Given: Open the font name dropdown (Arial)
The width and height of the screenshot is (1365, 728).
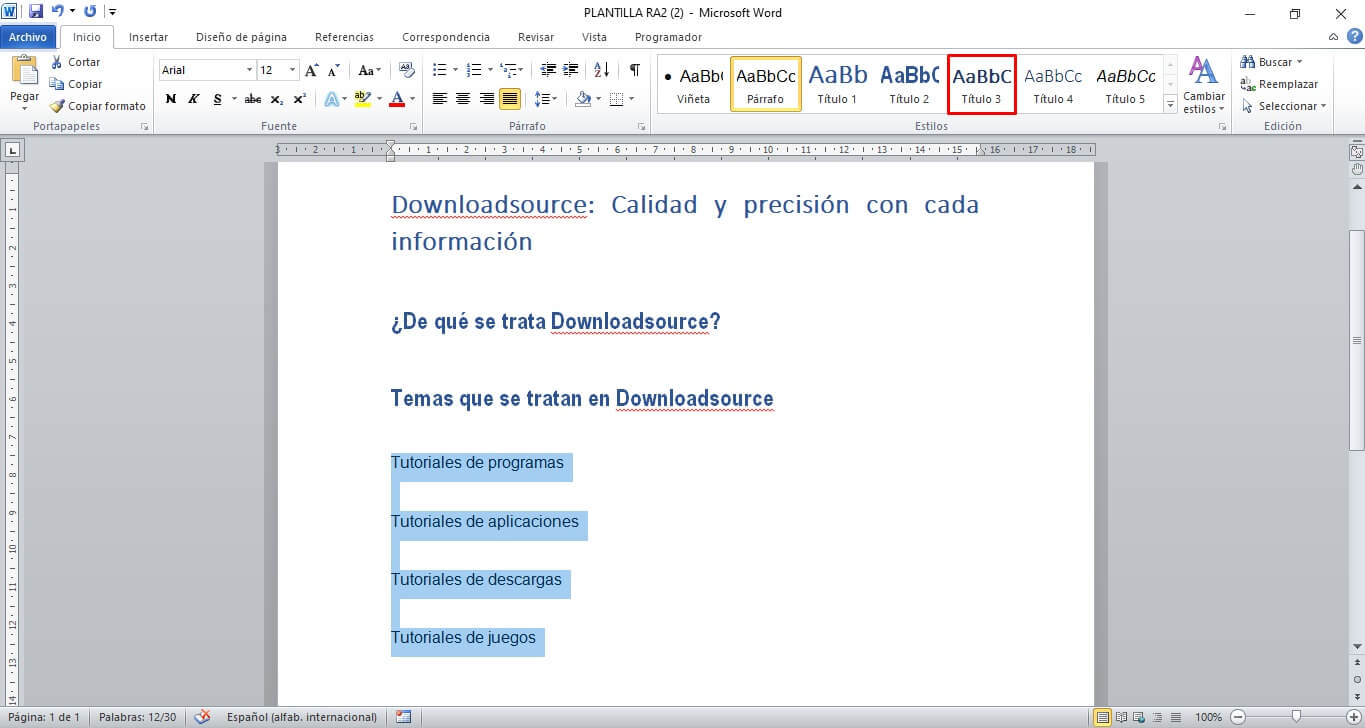Looking at the screenshot, I should tap(249, 70).
